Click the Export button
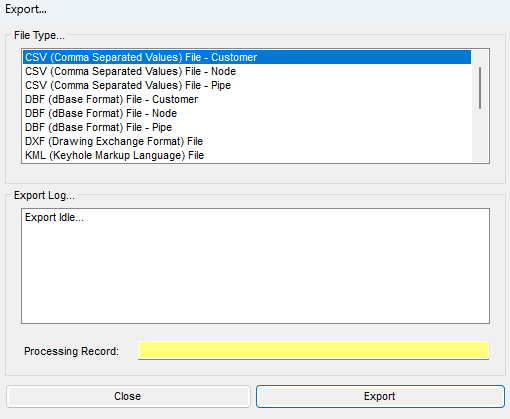The height and width of the screenshot is (419, 510). (x=380, y=396)
